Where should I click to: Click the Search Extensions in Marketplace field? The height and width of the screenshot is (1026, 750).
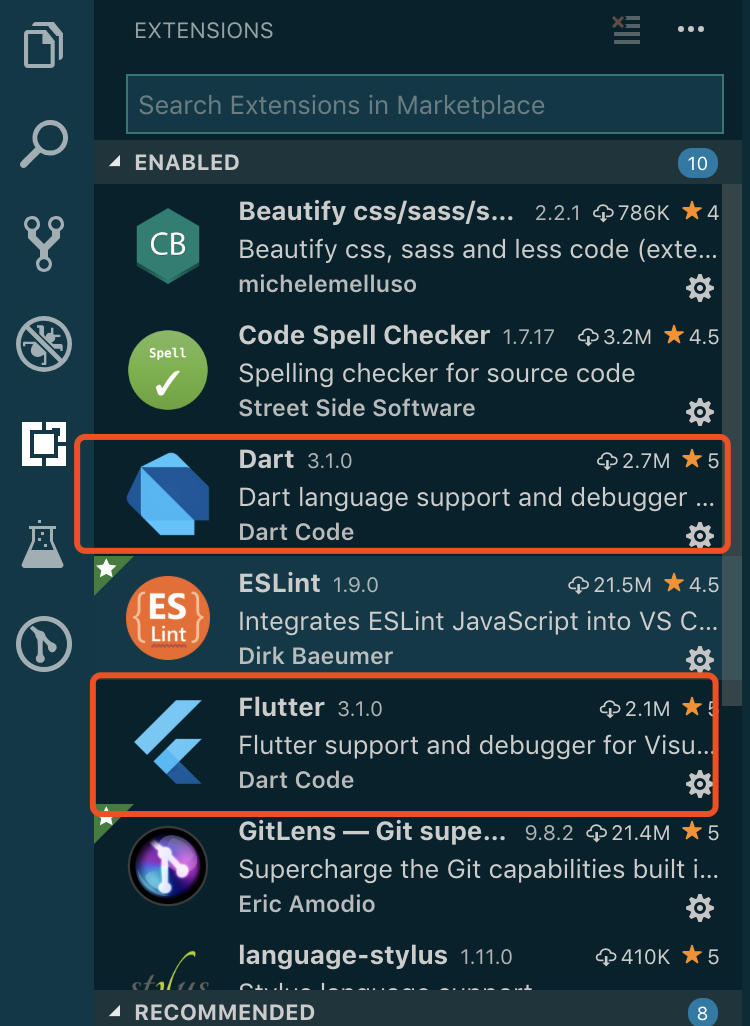coord(424,105)
